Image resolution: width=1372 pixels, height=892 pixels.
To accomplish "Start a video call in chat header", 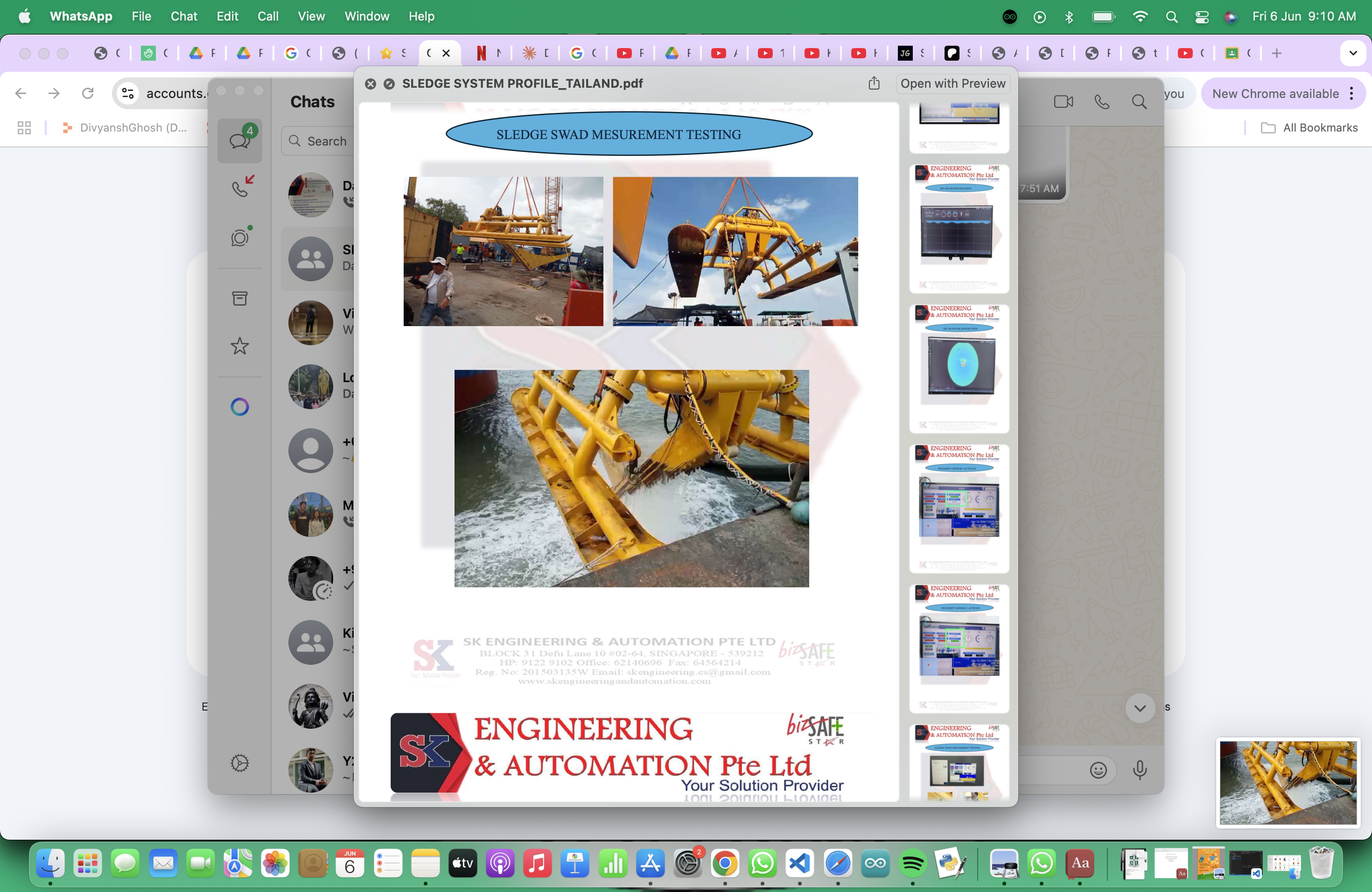I will (1063, 102).
